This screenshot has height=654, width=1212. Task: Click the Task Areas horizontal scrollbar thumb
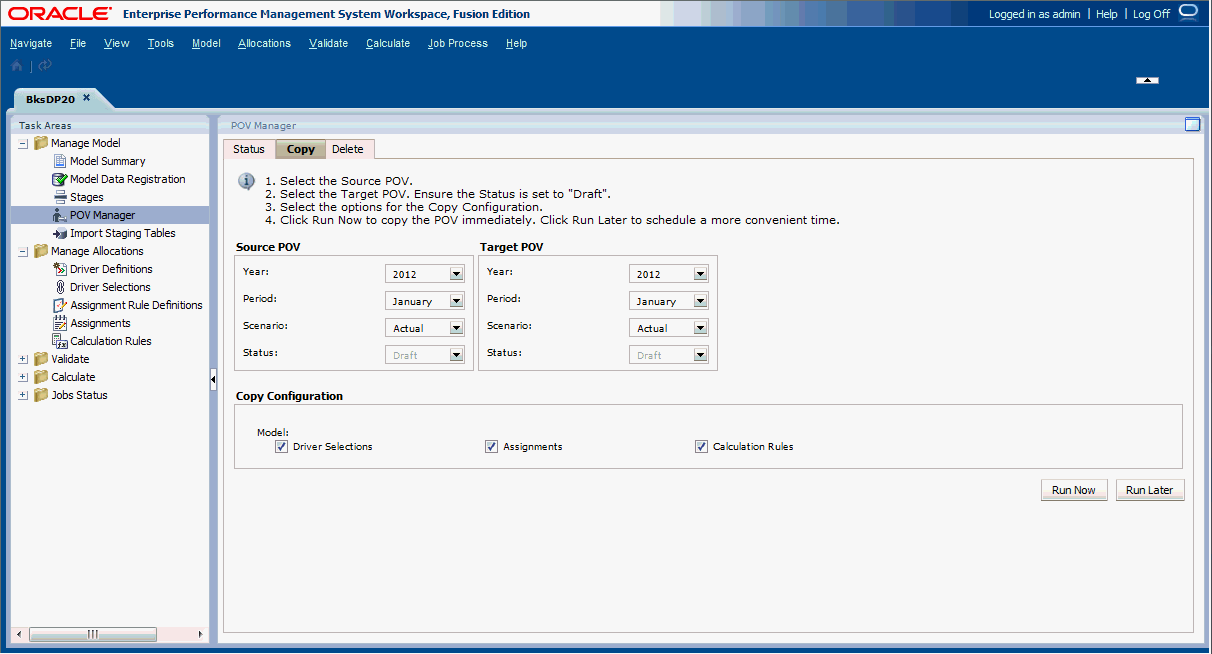(x=93, y=634)
